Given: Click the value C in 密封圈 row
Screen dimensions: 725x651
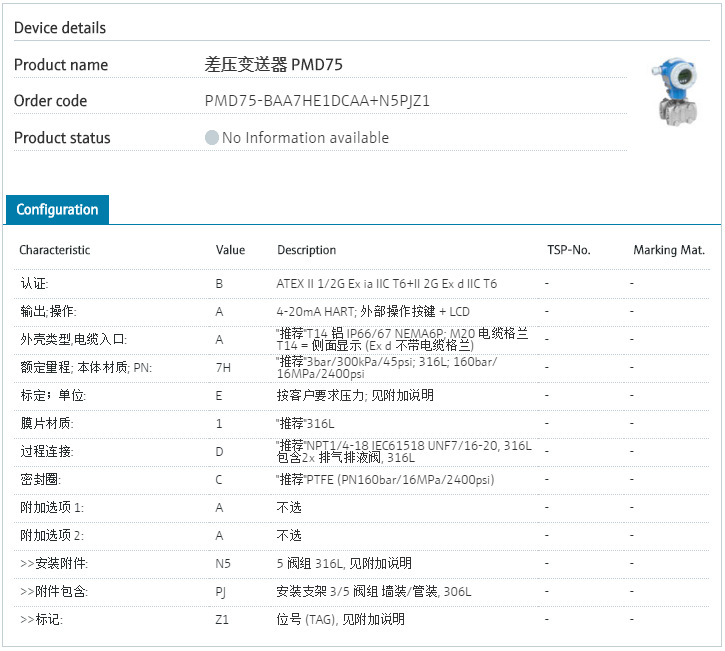Looking at the screenshot, I should point(219,480).
